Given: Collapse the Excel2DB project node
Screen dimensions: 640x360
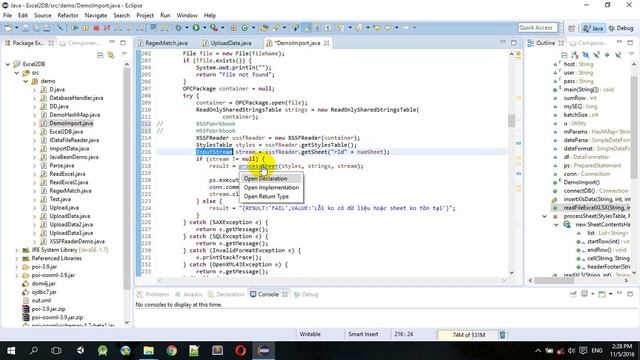Looking at the screenshot, I should pos(8,64).
